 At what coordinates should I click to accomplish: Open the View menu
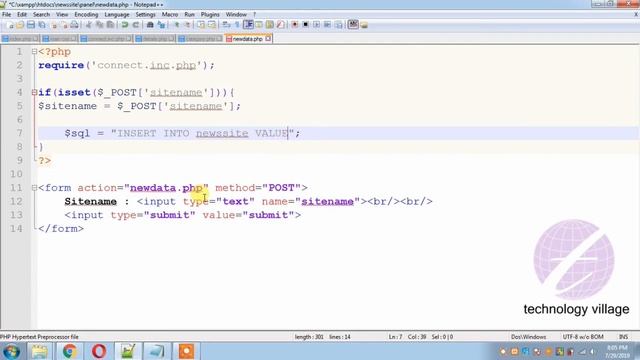[x=62, y=14]
